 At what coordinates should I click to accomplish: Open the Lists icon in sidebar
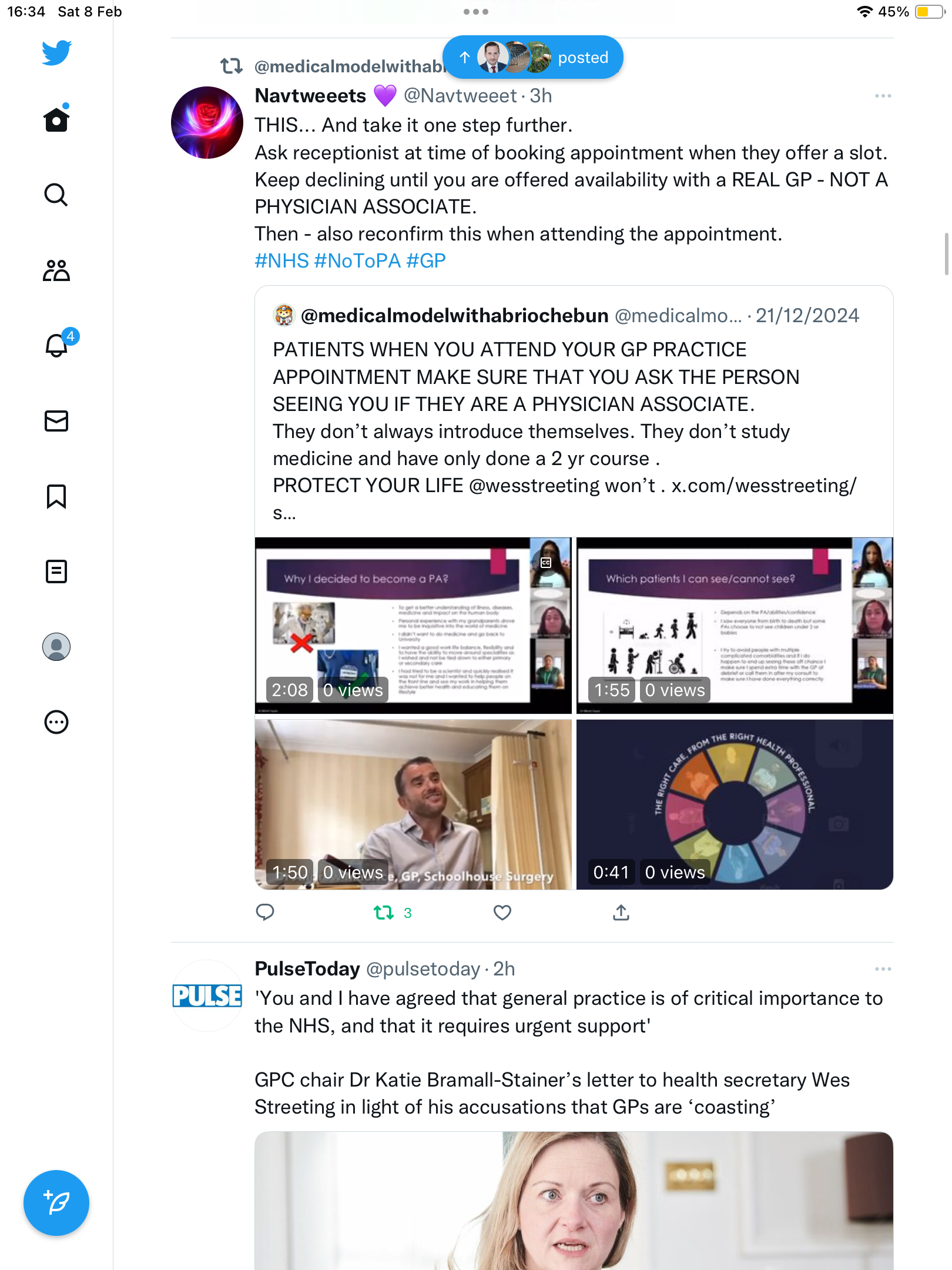point(56,571)
